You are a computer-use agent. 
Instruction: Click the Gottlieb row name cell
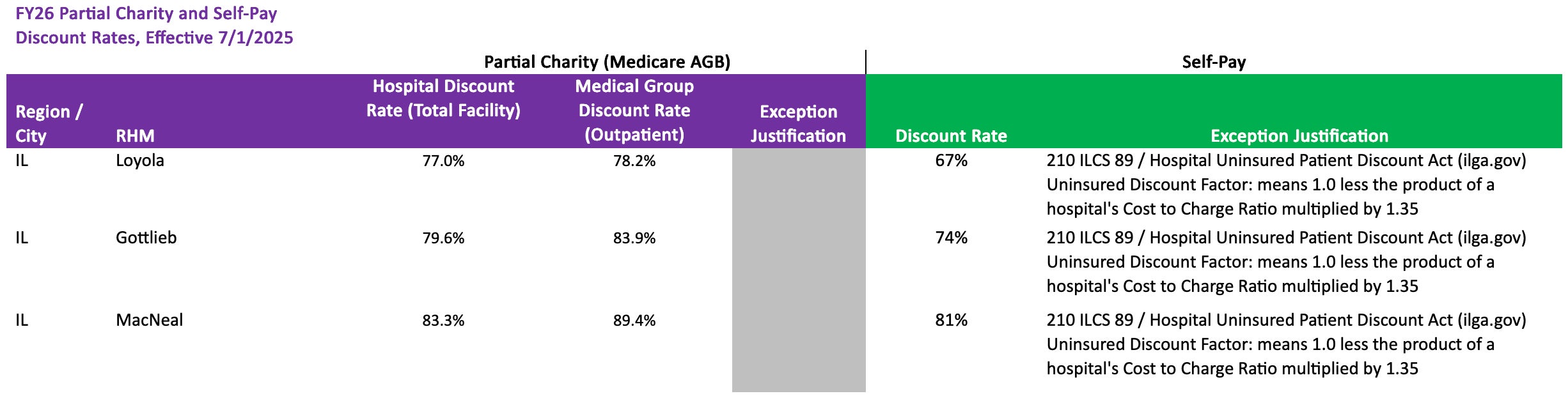146,238
